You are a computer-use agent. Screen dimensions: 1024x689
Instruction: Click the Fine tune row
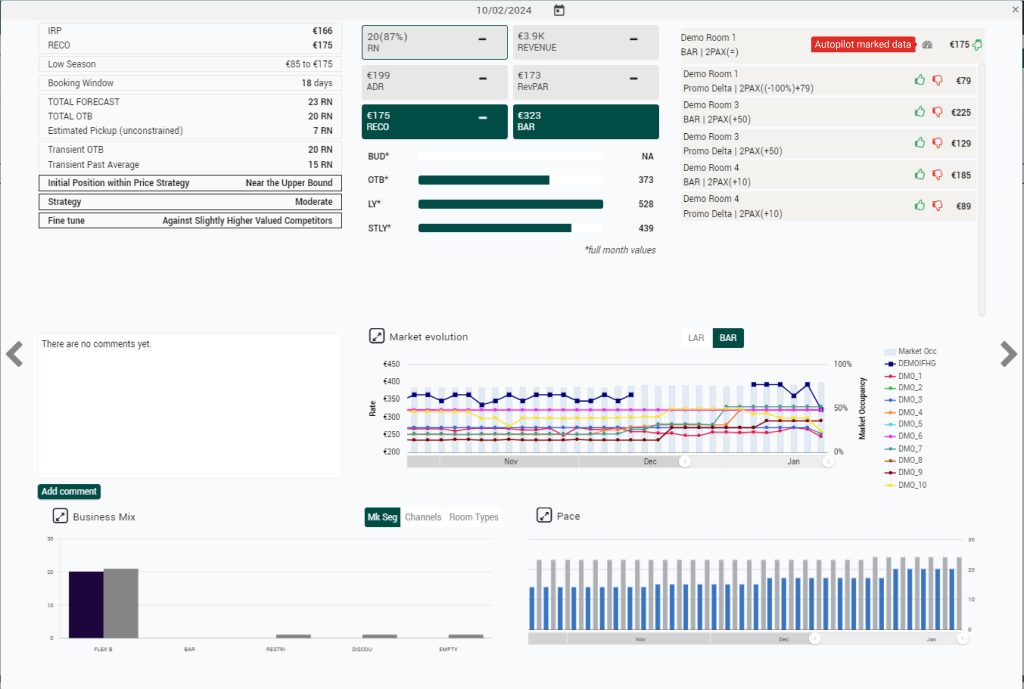click(190, 221)
